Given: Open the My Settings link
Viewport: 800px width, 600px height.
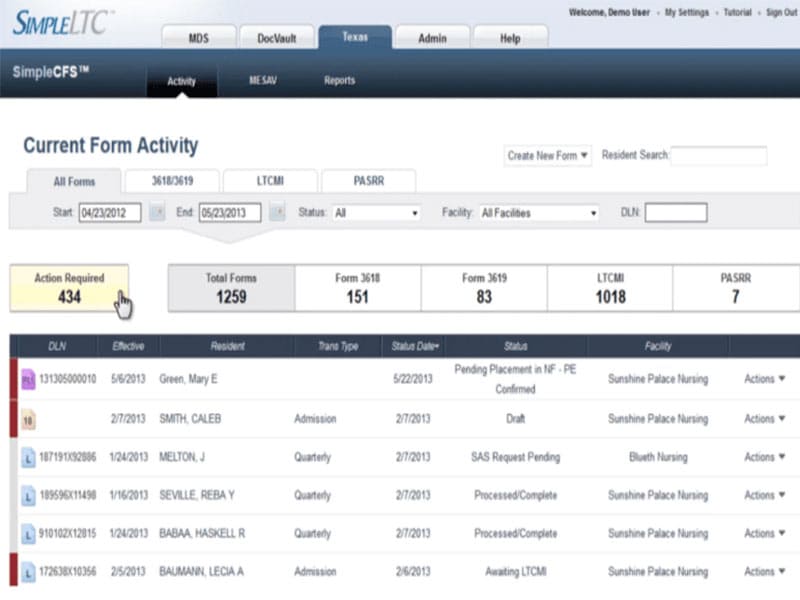Looking at the screenshot, I should 686,12.
